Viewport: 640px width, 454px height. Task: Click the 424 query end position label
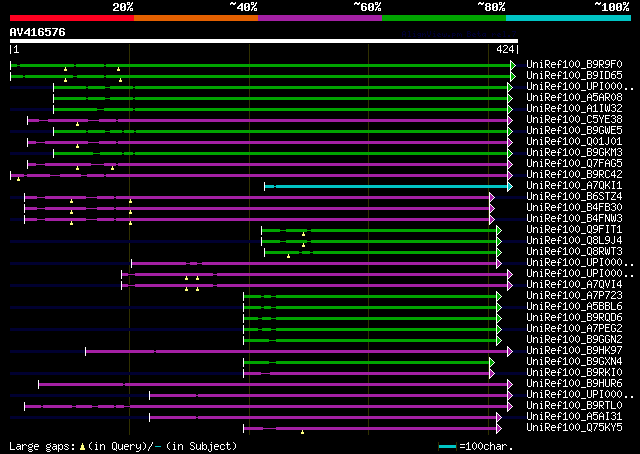click(505, 49)
